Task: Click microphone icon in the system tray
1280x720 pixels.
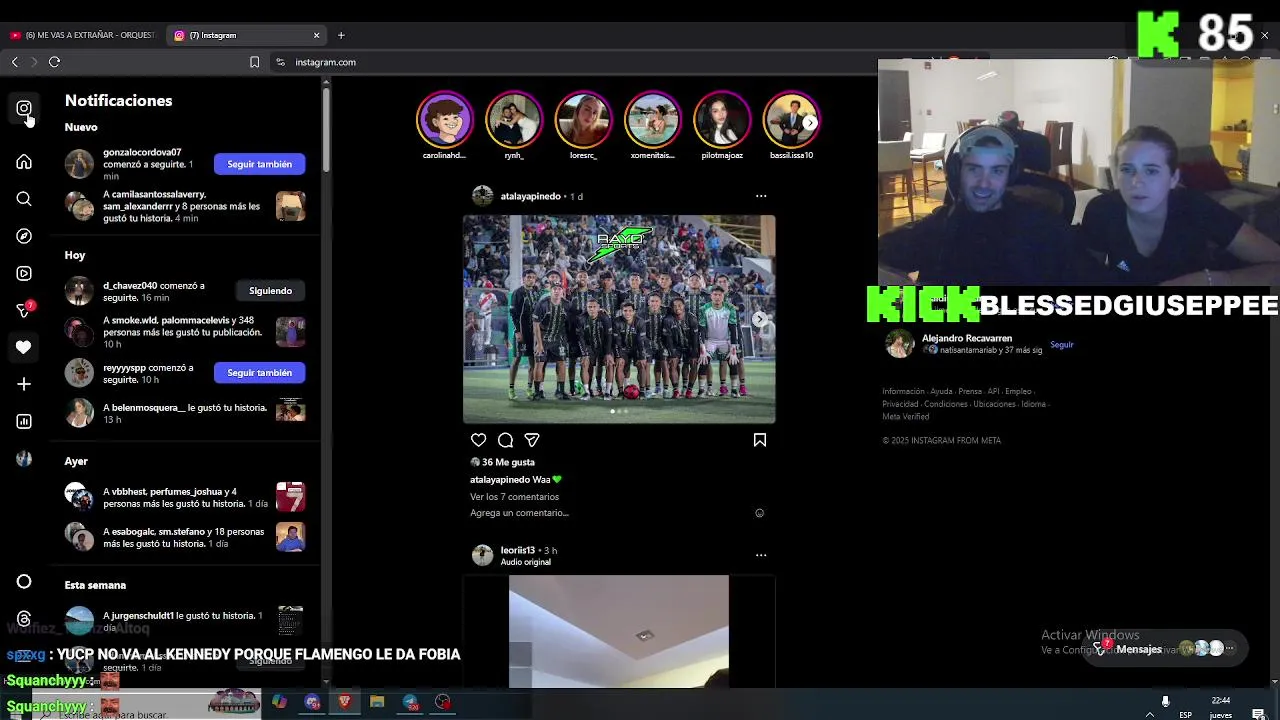Action: coord(1165,701)
